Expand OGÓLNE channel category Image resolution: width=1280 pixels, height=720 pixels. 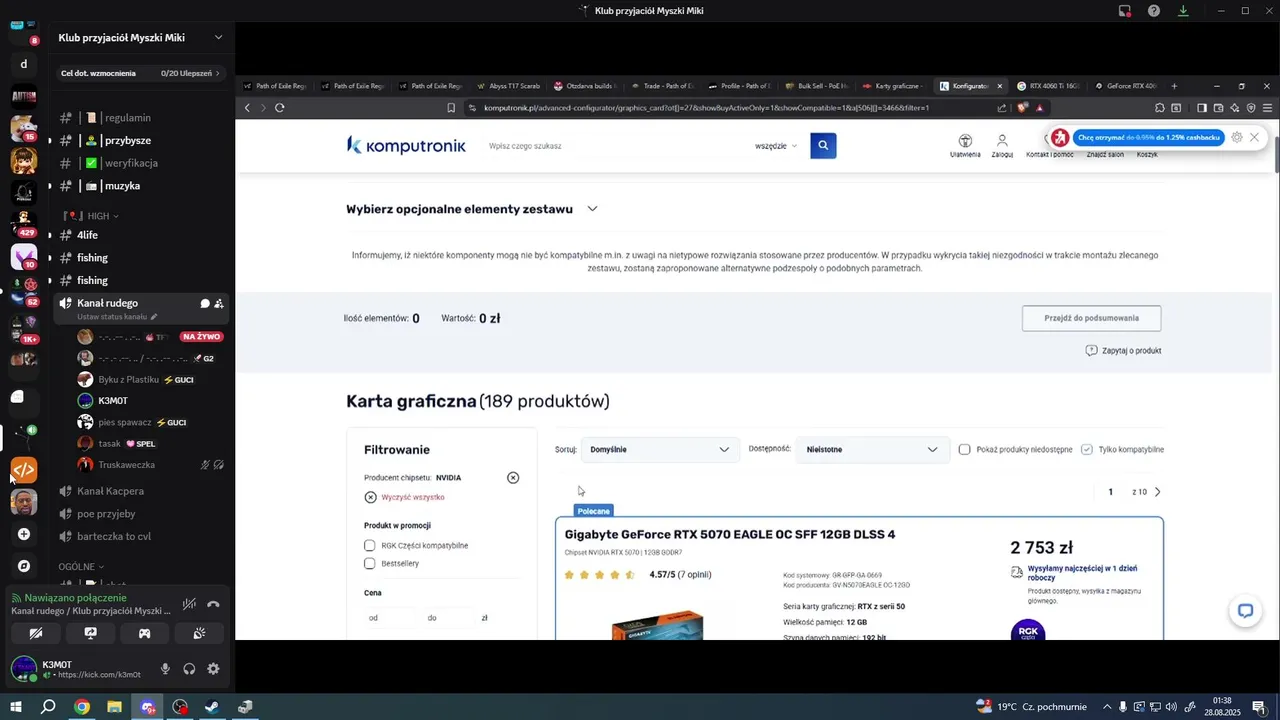pos(80,566)
